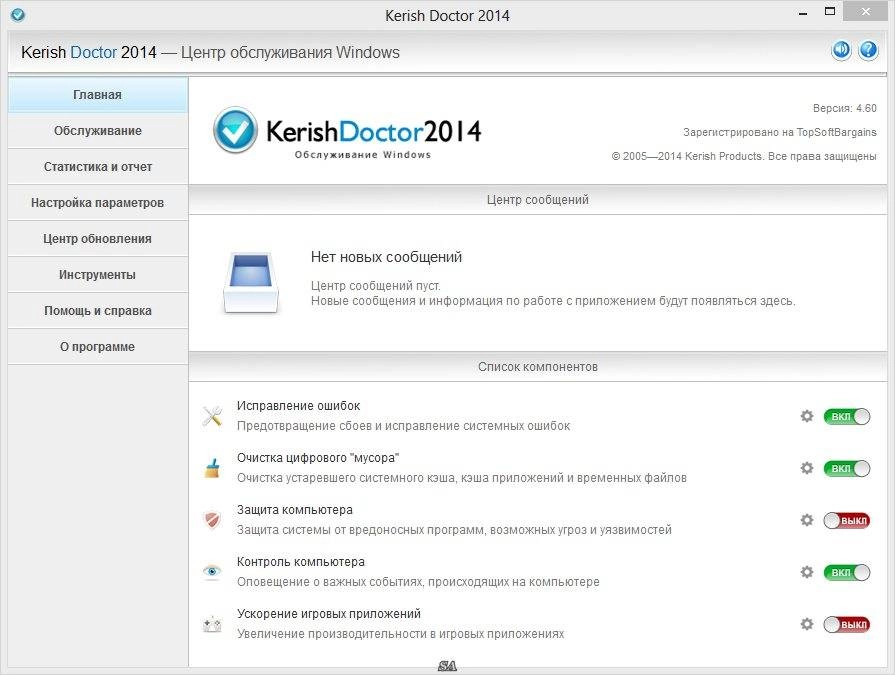Click the empty message inbox tray icon
The height and width of the screenshot is (675, 895).
click(251, 282)
